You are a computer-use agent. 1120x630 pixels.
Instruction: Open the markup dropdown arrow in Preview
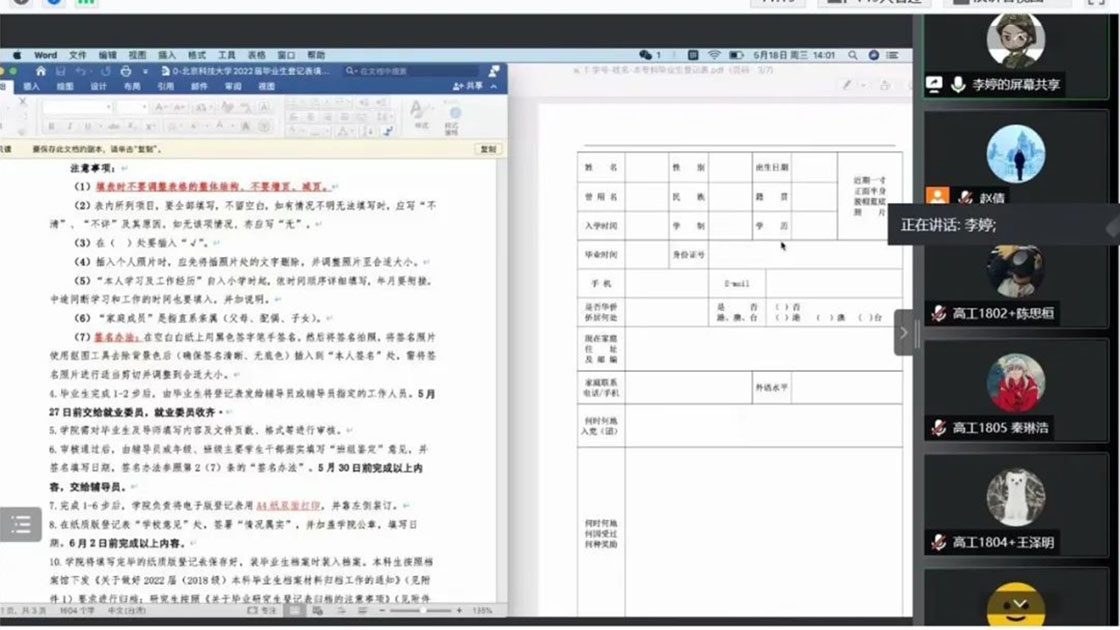[x=864, y=85]
